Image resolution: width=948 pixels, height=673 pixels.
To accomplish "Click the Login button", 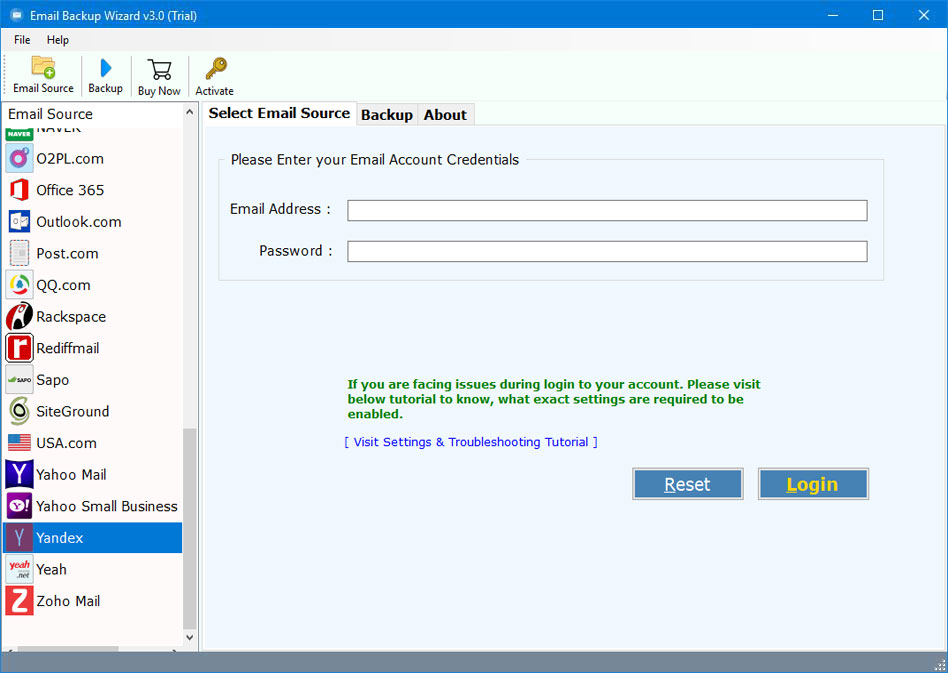I will (813, 484).
